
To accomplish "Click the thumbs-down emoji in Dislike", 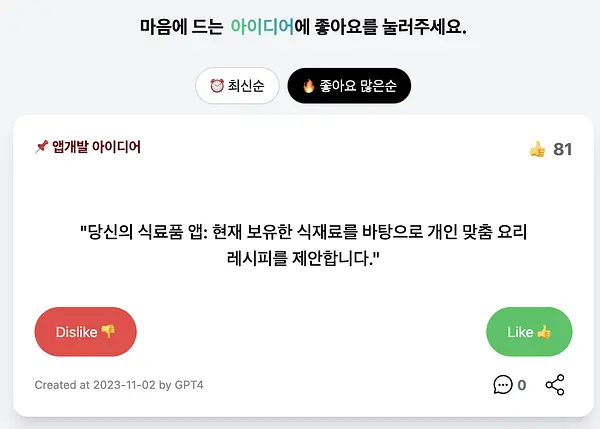I will coord(108,331).
